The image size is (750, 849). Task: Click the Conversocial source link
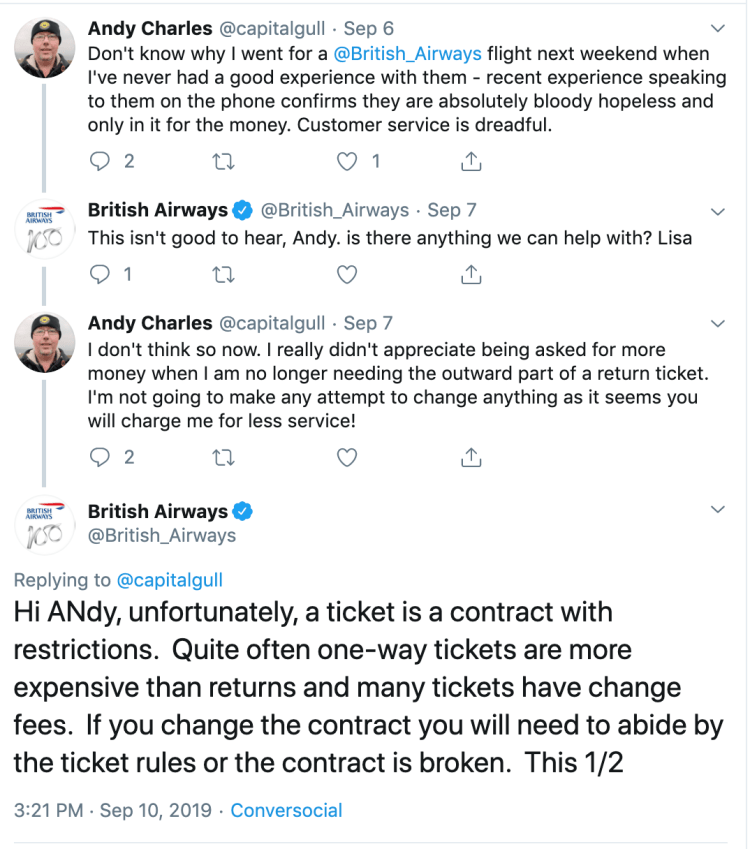click(x=286, y=810)
